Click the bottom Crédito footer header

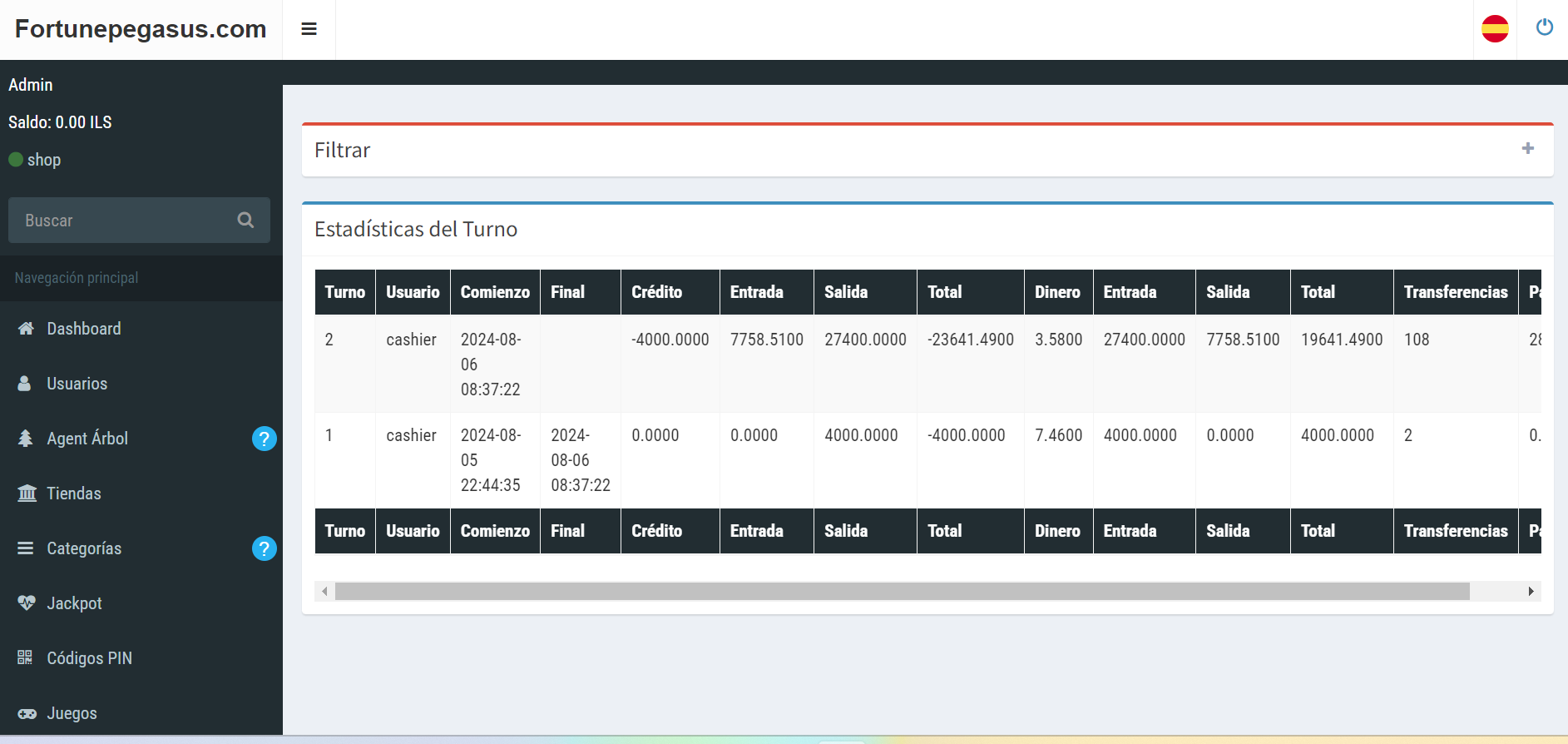tap(670, 531)
